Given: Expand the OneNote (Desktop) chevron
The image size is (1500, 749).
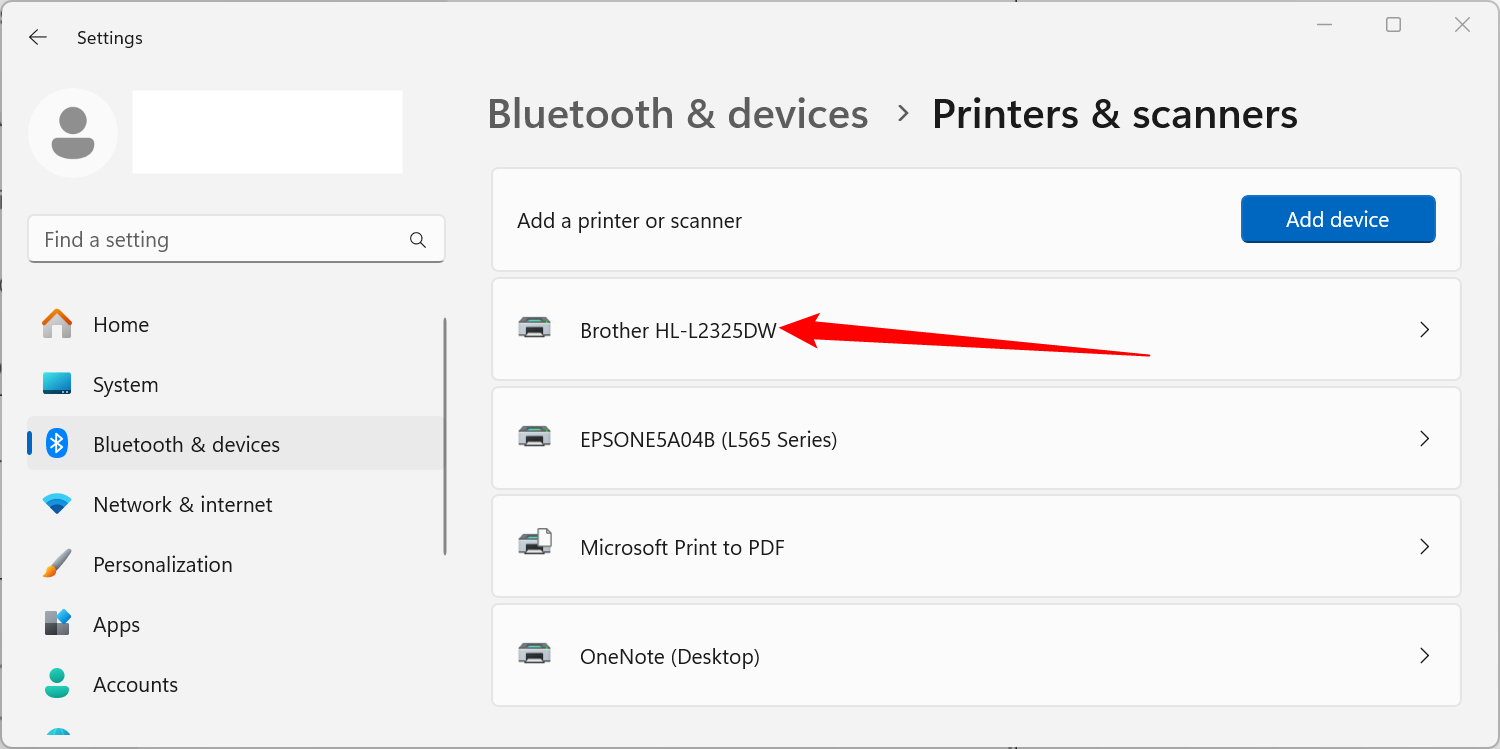Looking at the screenshot, I should 1425,656.
